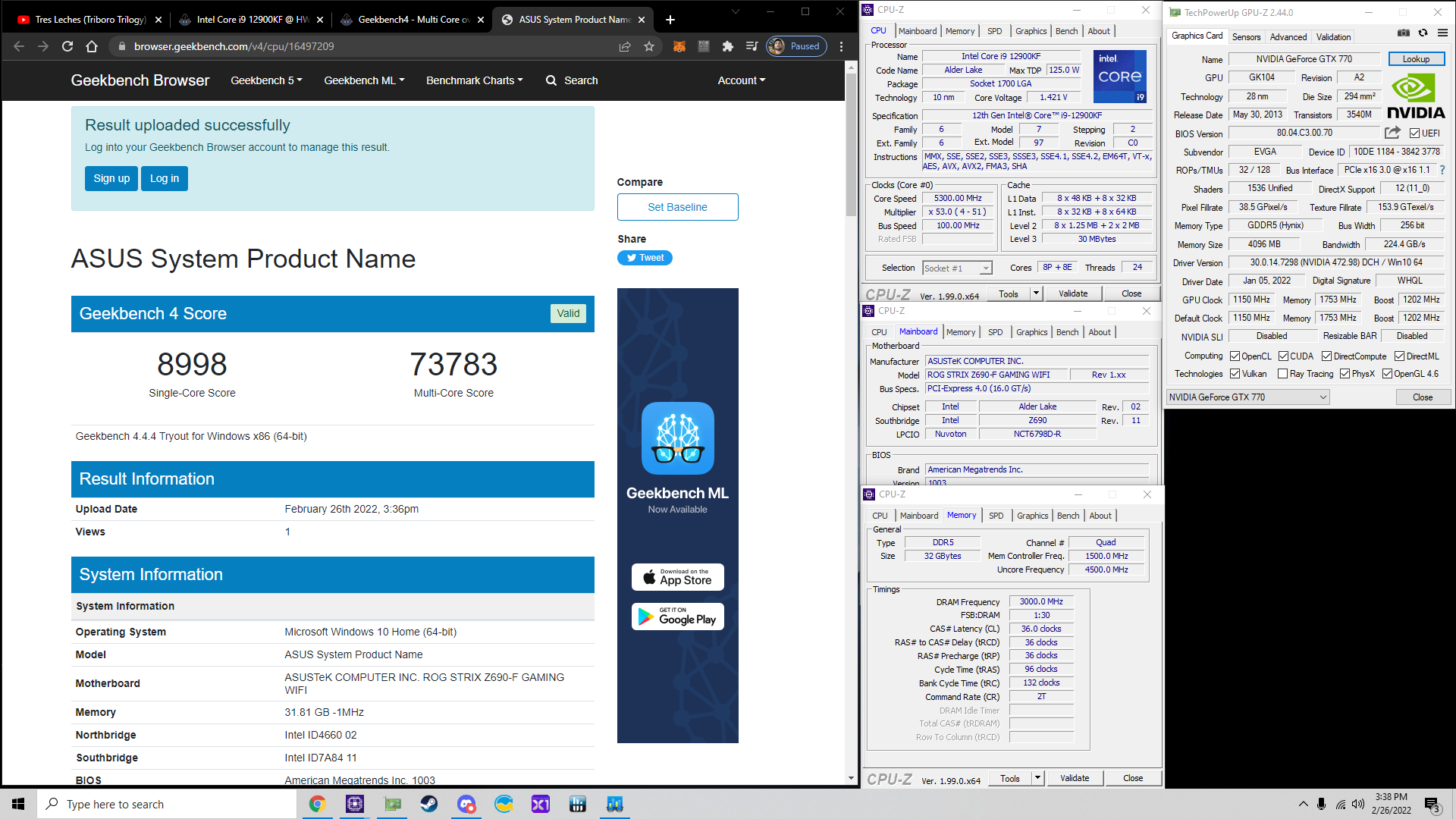Open the media control playlist icon

(752, 46)
